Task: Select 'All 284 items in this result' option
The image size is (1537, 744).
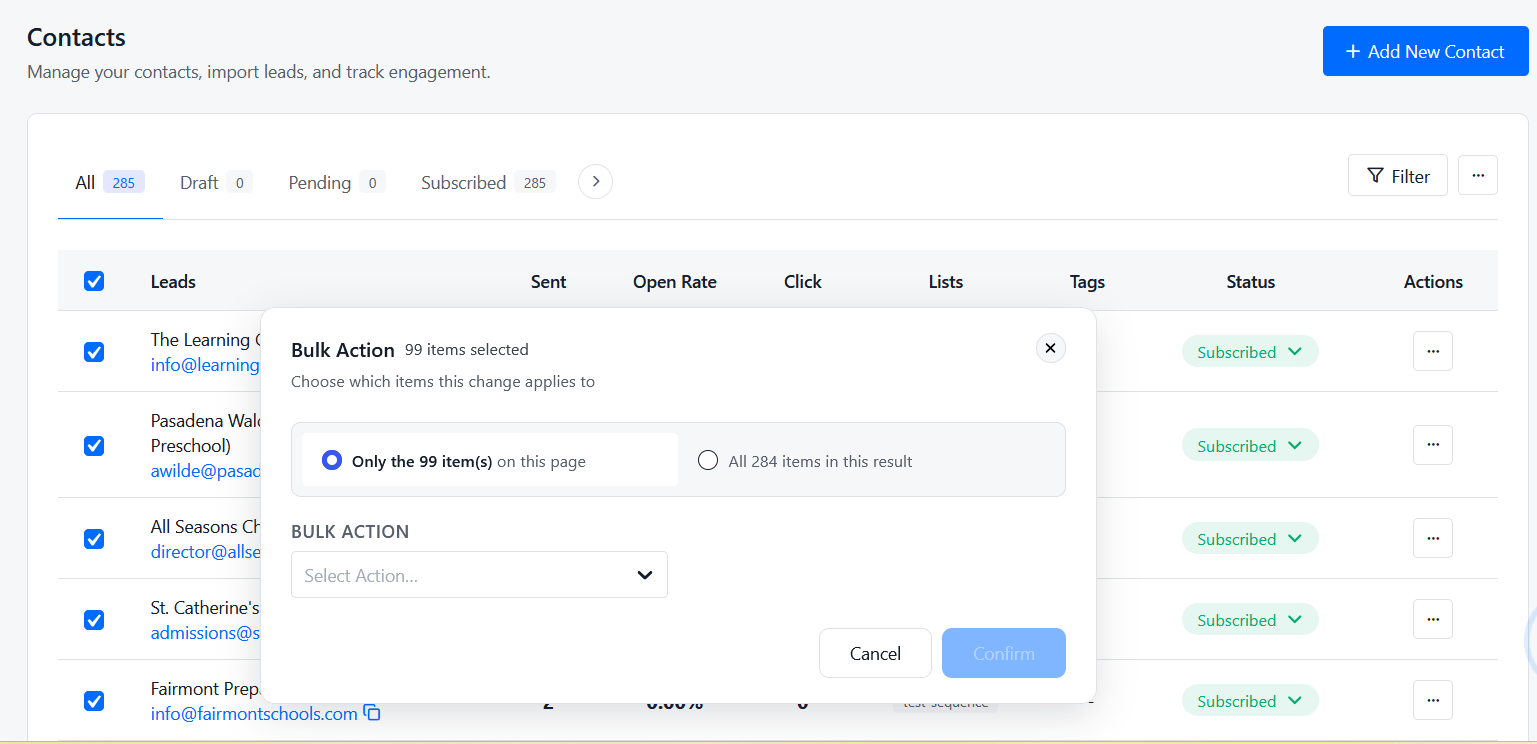Action: pos(805,461)
